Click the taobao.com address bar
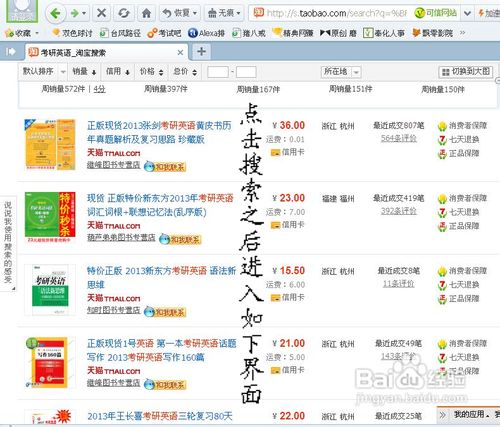Image resolution: width=500 pixels, height=427 pixels. [336, 13]
